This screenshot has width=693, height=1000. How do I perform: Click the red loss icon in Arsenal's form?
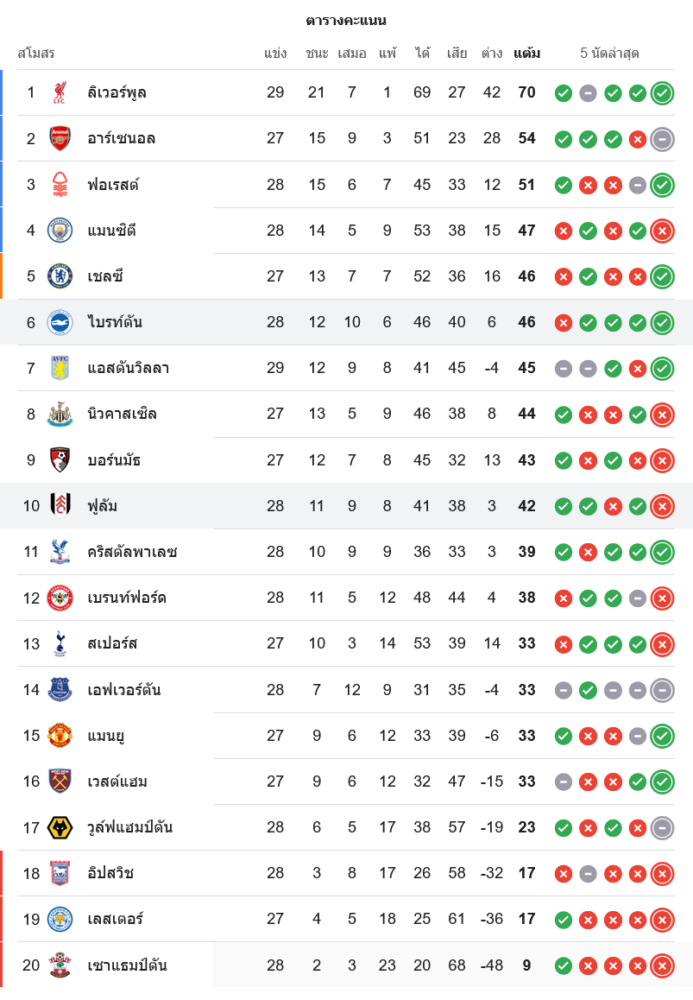(637, 139)
